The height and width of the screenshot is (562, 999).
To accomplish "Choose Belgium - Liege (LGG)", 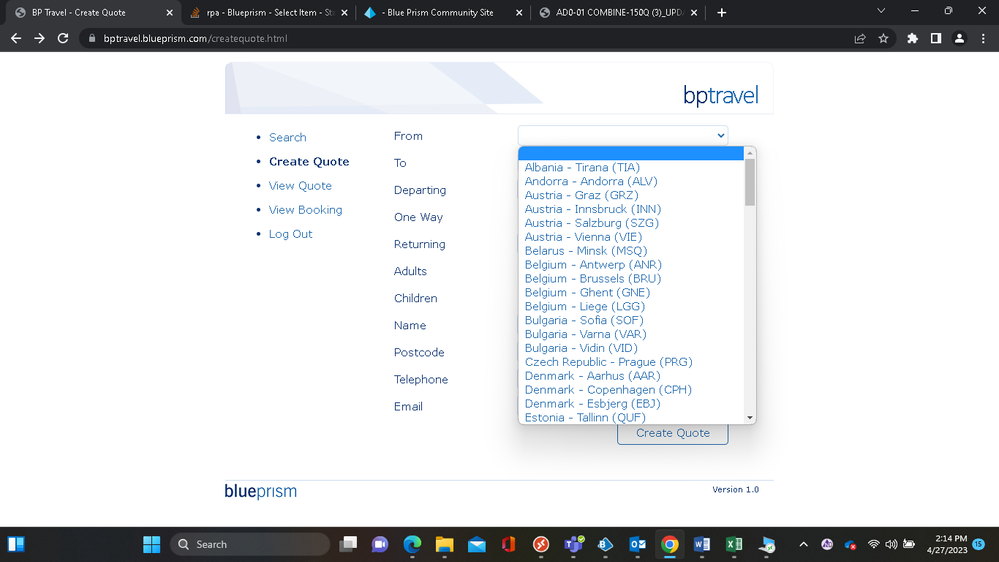I will [x=631, y=306].
